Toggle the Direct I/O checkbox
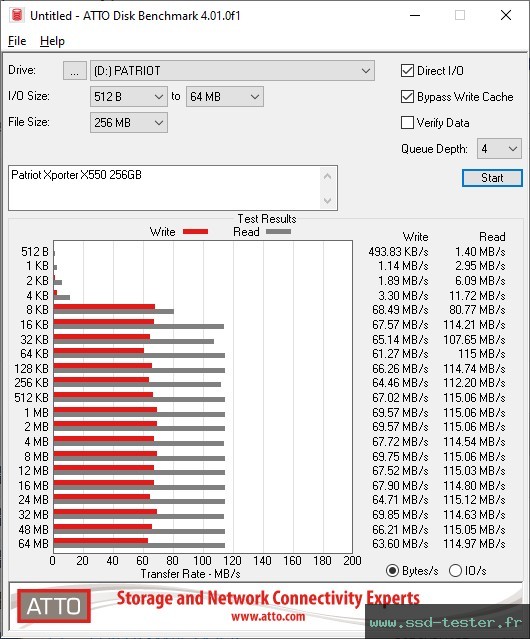The height and width of the screenshot is (639, 530). click(407, 71)
